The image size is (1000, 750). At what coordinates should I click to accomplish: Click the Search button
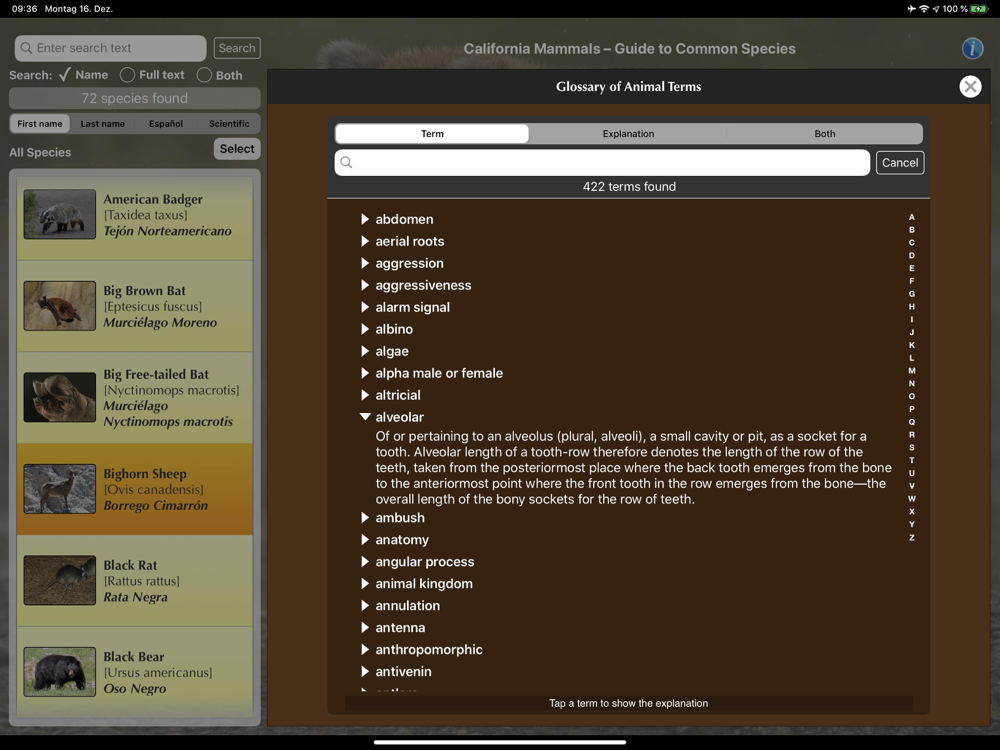[237, 48]
